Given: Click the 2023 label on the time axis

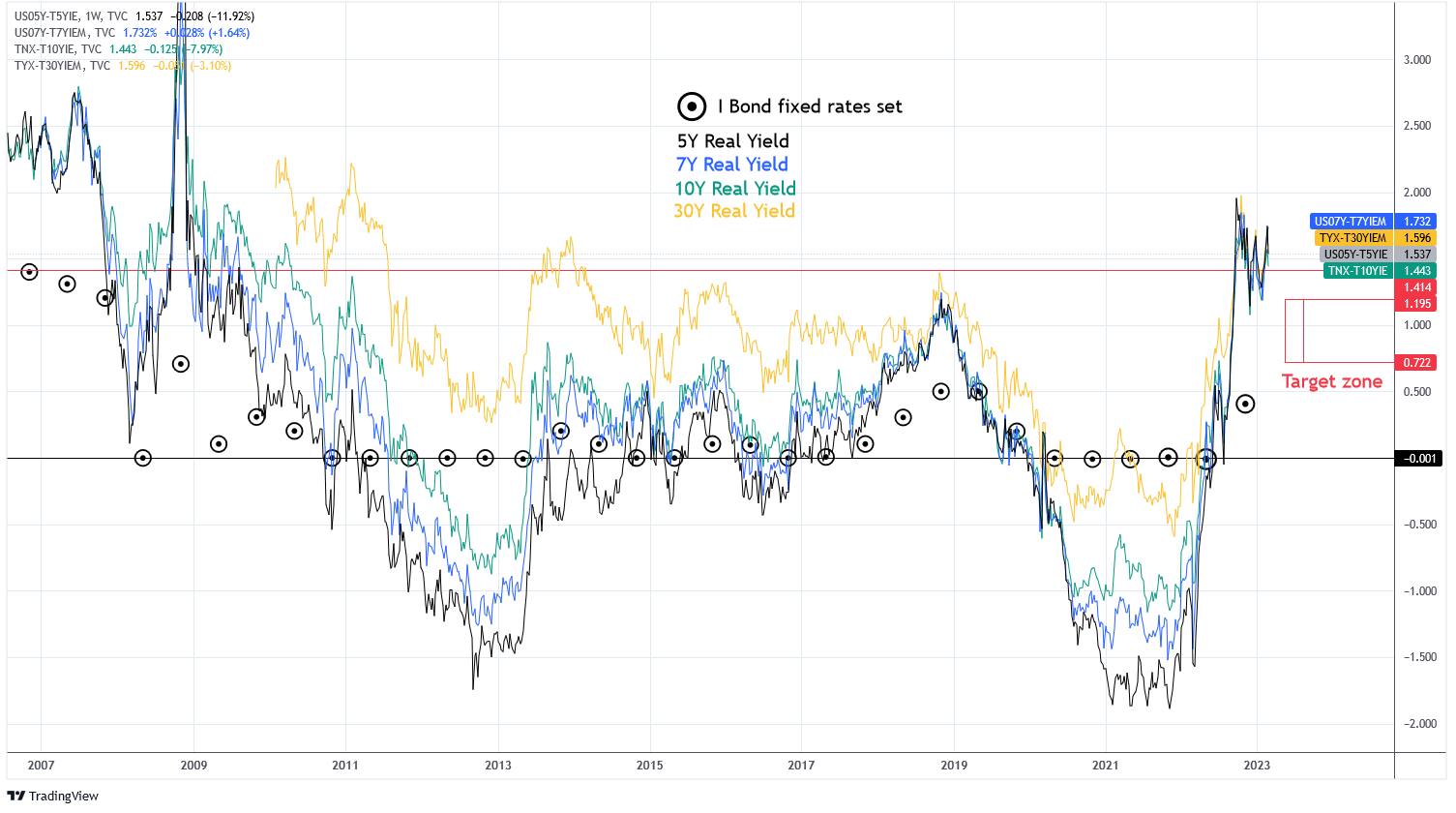Looking at the screenshot, I should [1257, 766].
